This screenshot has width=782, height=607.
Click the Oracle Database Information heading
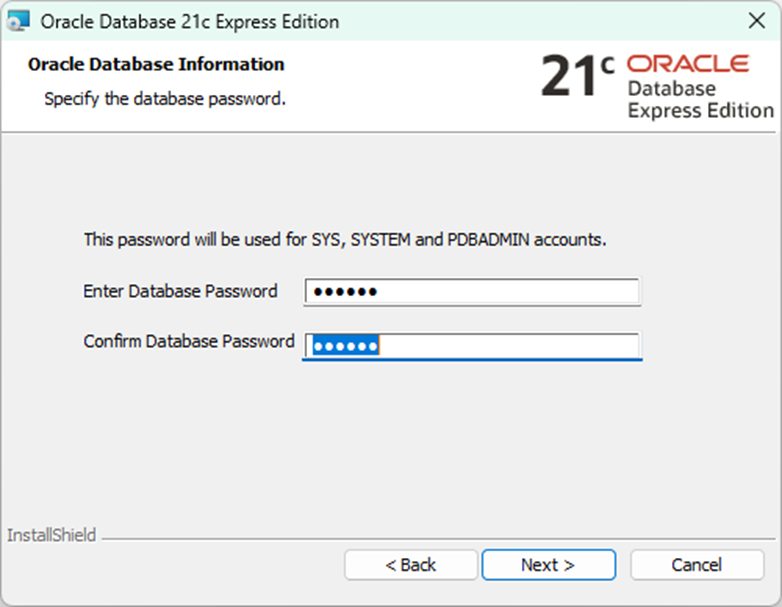pos(156,64)
